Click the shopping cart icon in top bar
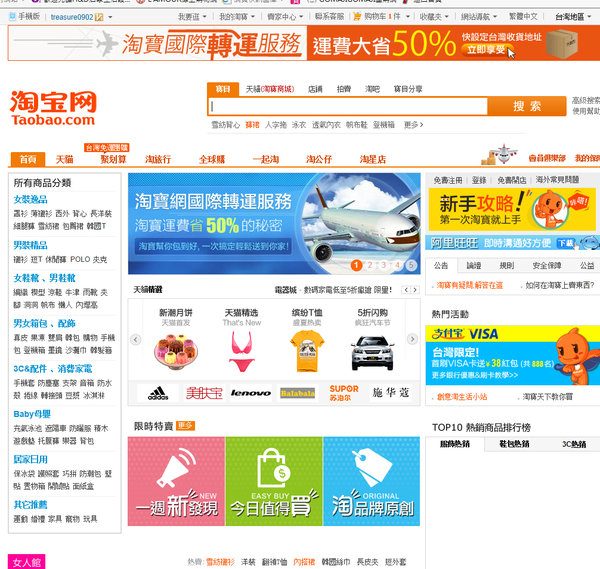The image size is (600, 569). [357, 16]
